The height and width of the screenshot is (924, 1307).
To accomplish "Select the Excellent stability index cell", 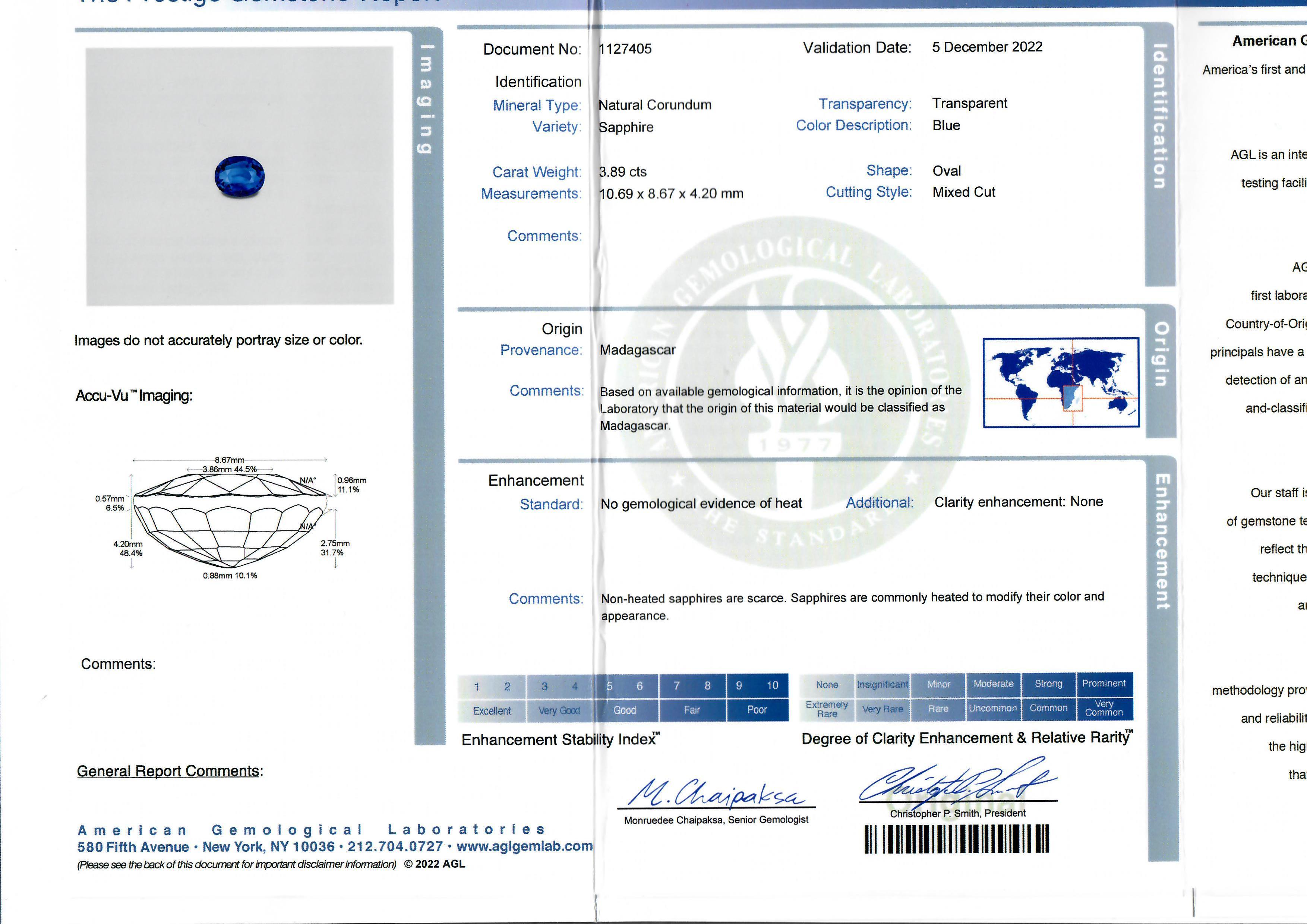I will pyautogui.click(x=492, y=711).
